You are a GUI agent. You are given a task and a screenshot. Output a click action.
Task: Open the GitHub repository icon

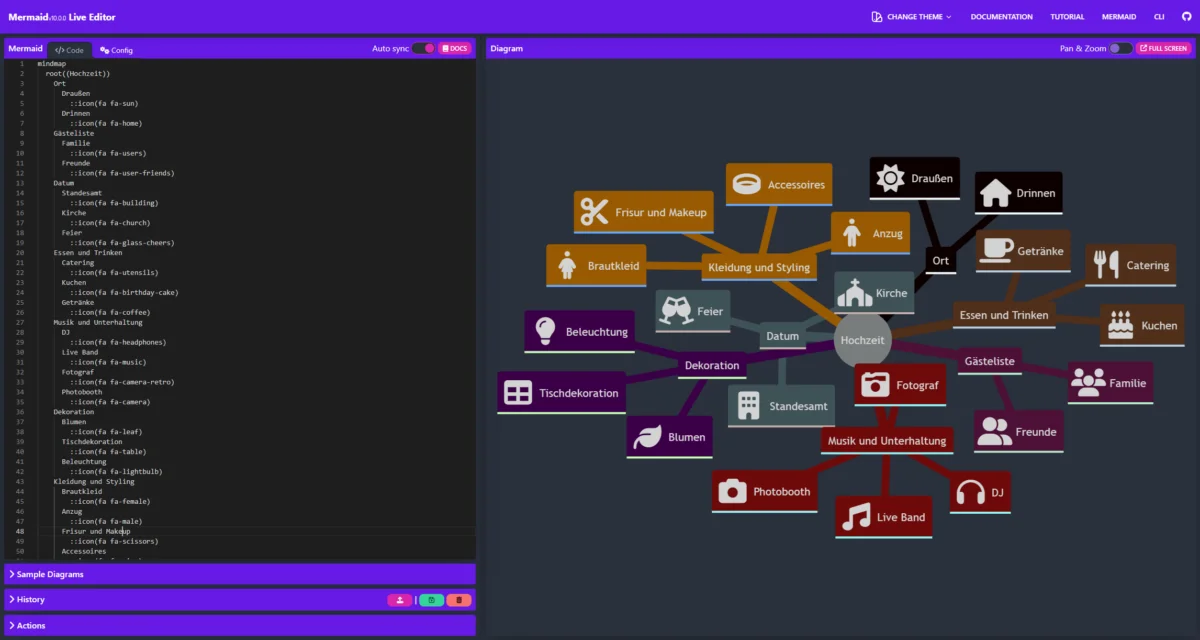coord(1187,17)
